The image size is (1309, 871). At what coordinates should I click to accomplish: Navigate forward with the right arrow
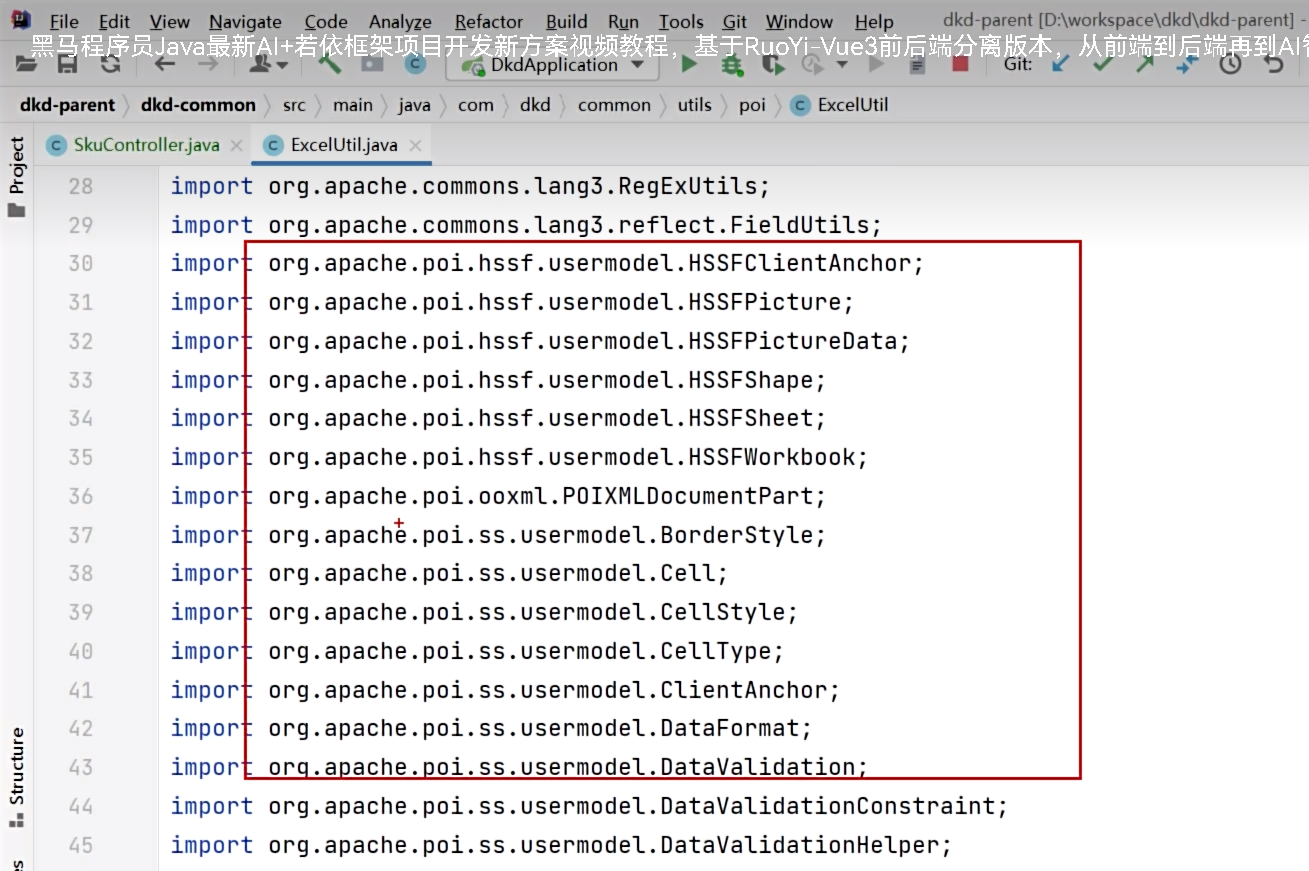(x=207, y=65)
